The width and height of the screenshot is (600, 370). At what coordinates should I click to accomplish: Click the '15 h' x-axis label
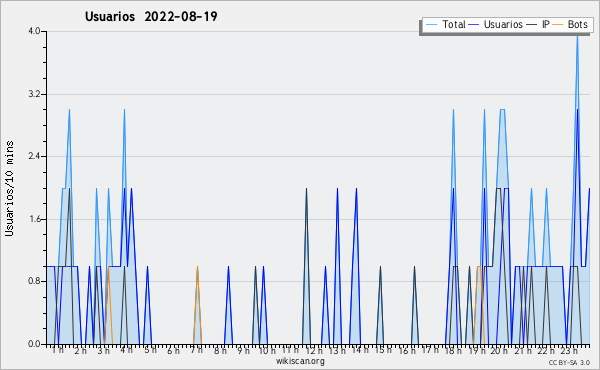(383, 350)
